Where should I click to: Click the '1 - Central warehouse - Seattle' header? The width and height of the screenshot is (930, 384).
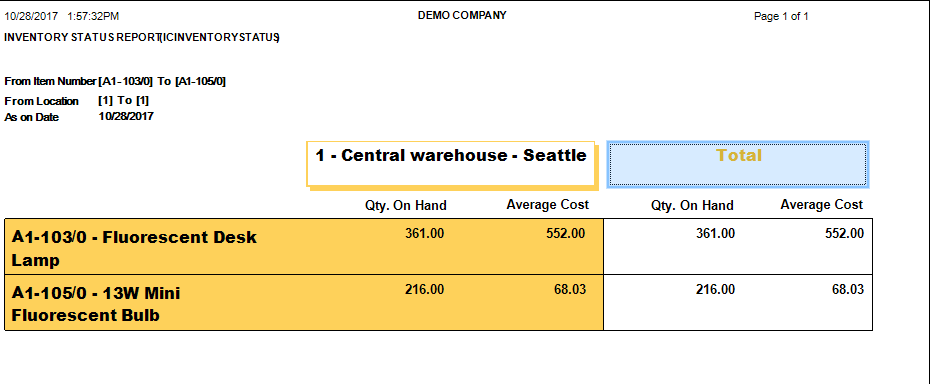click(451, 164)
